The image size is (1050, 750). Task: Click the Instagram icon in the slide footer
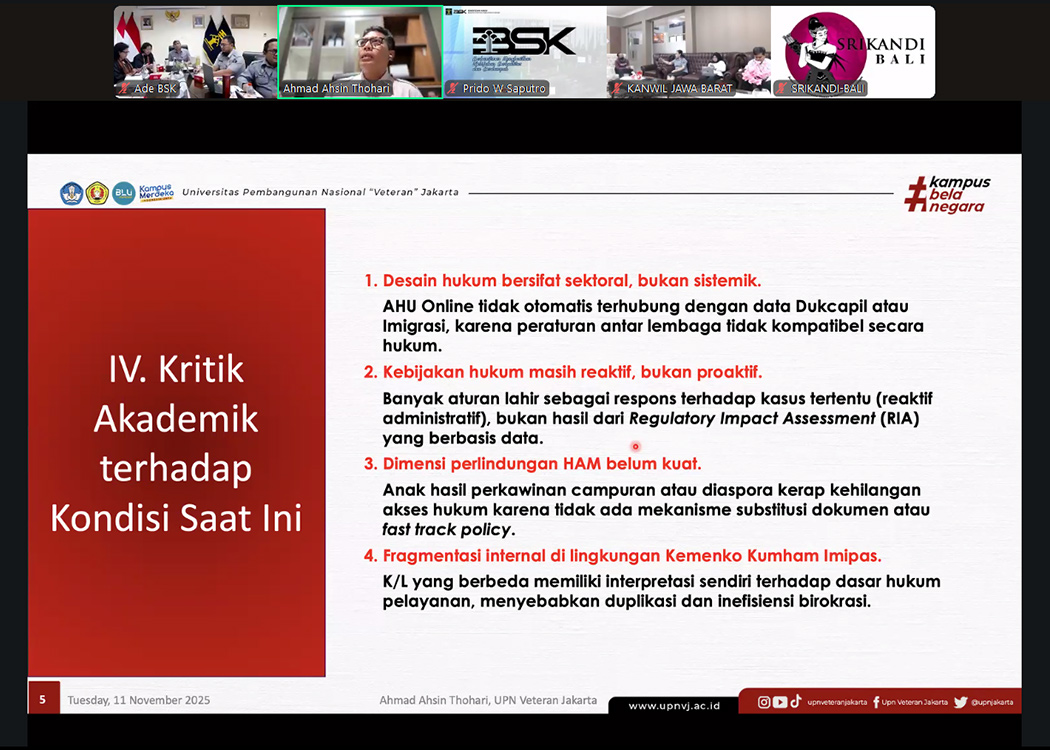[x=764, y=702]
